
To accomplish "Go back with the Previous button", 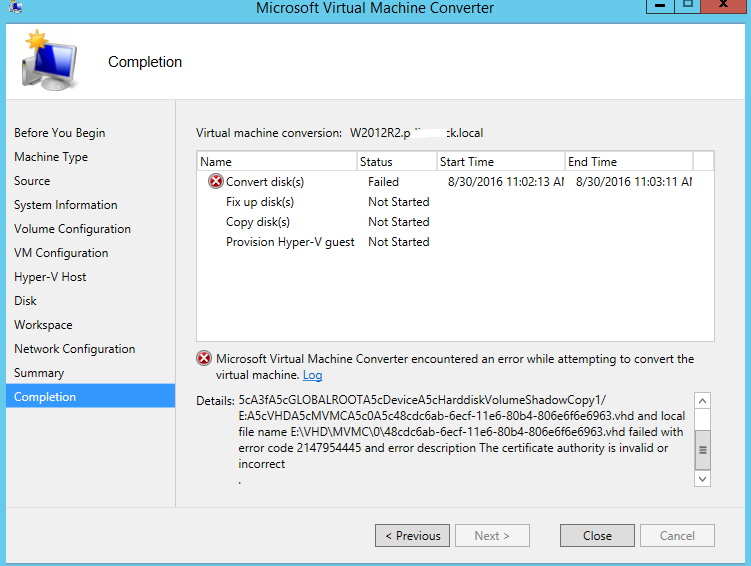I will (x=412, y=535).
